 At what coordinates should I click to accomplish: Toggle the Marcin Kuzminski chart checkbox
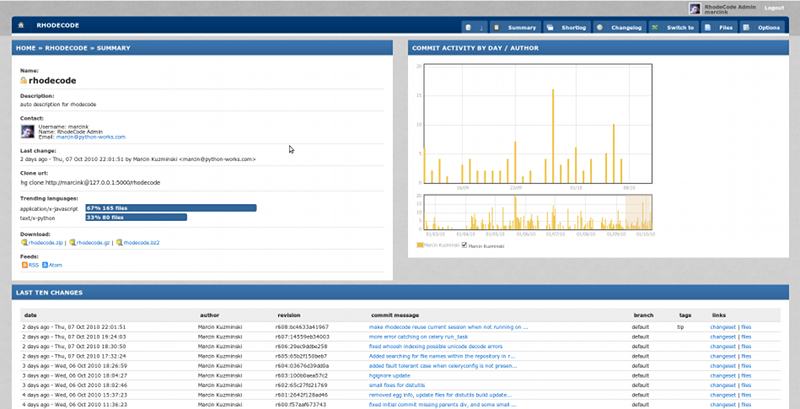pos(464,244)
